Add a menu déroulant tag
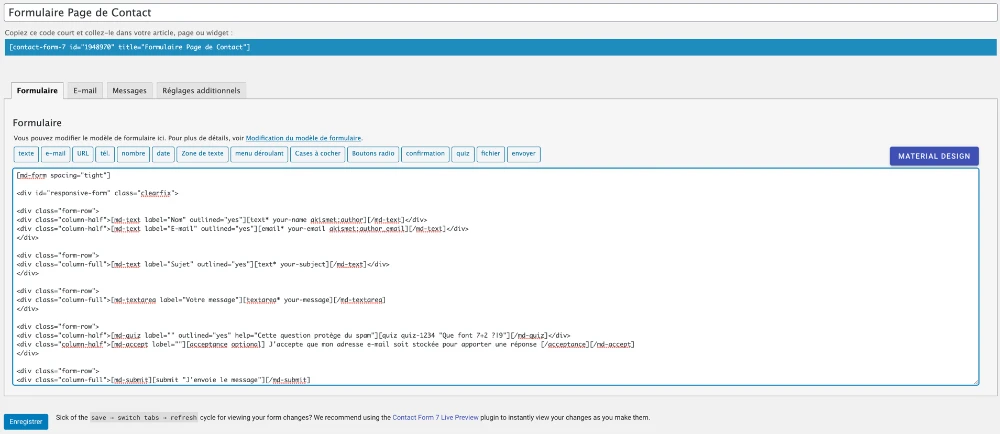This screenshot has height=434, width=1000. pos(259,154)
